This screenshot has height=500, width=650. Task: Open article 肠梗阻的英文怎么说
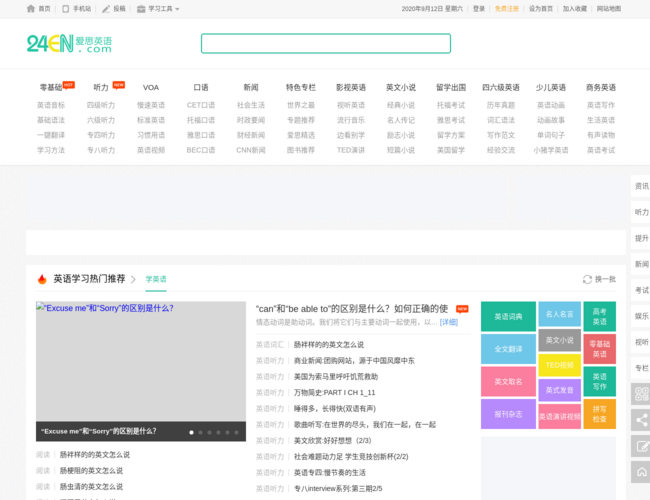tap(91, 471)
